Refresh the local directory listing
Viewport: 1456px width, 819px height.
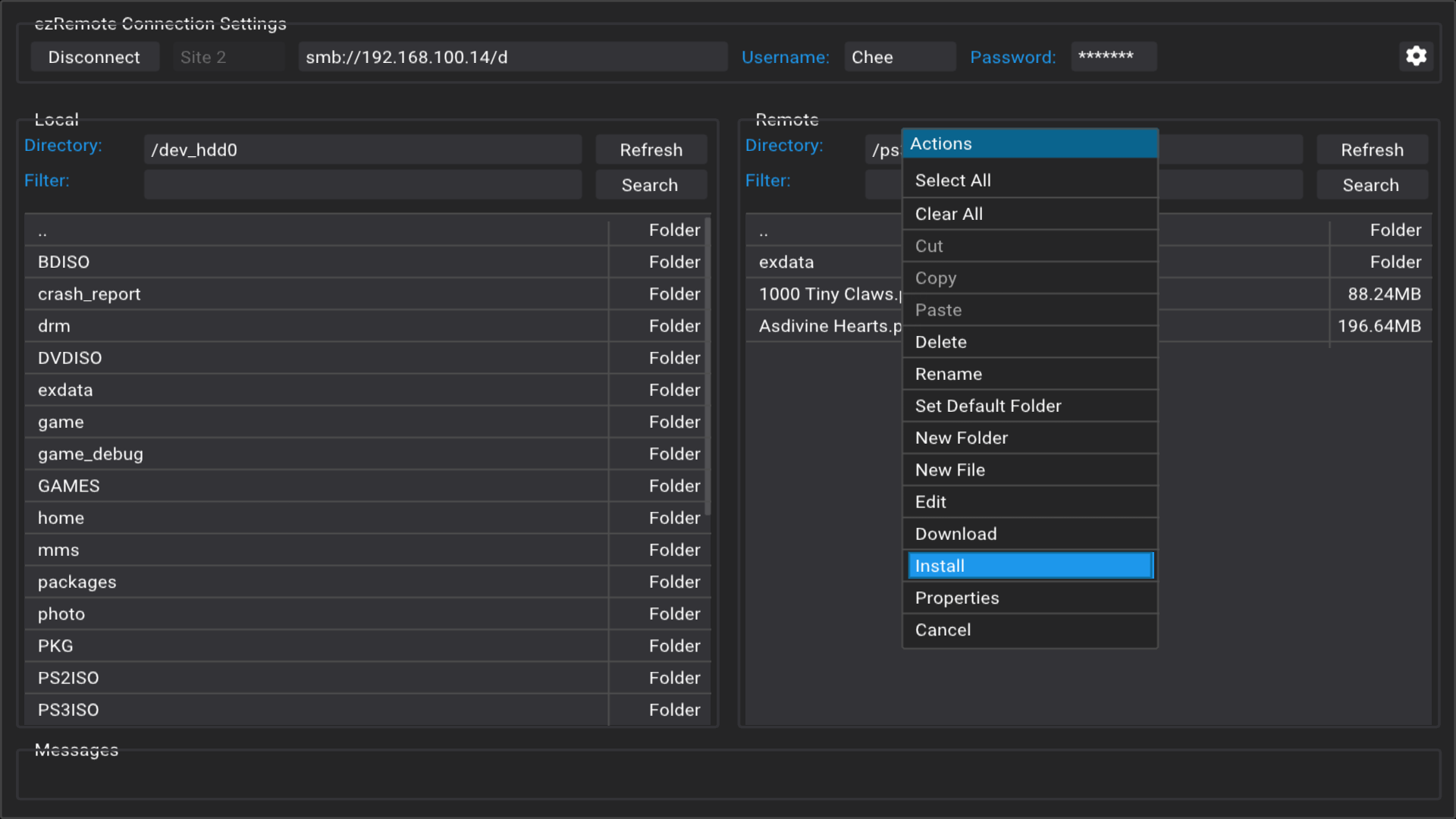tap(651, 149)
